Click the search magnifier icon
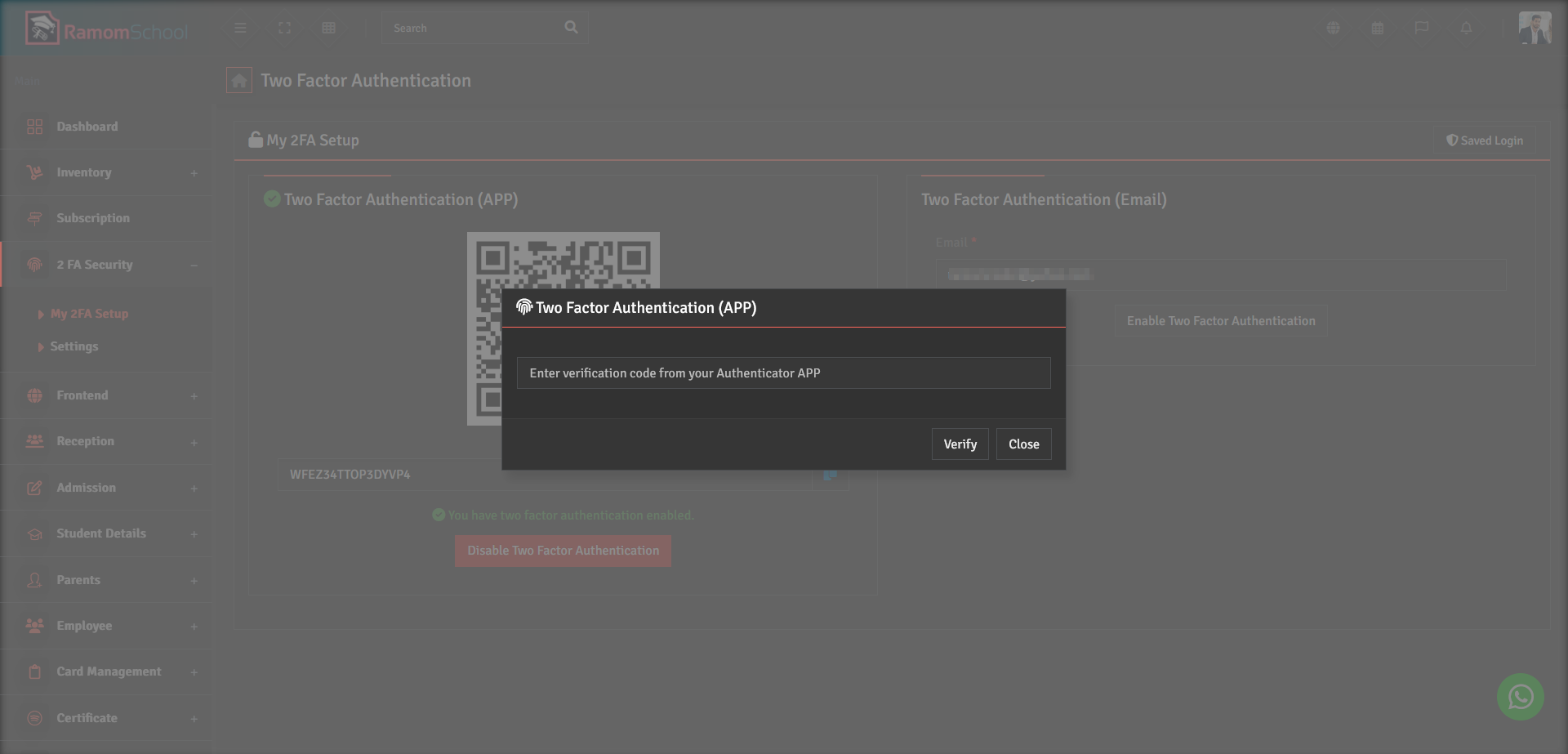The height and width of the screenshot is (754, 1568). (x=570, y=27)
